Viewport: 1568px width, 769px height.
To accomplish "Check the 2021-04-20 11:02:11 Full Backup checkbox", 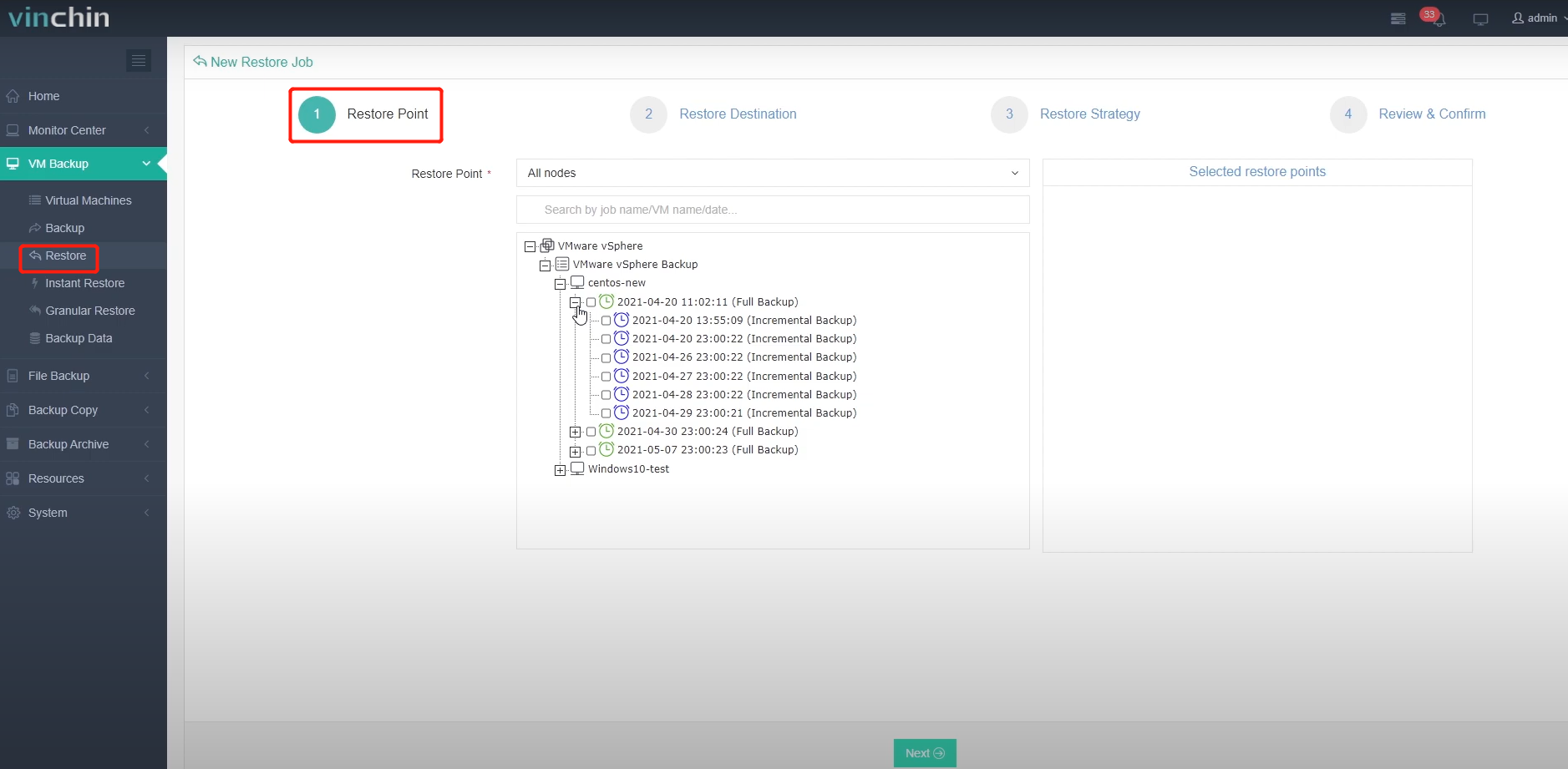I will (x=591, y=302).
